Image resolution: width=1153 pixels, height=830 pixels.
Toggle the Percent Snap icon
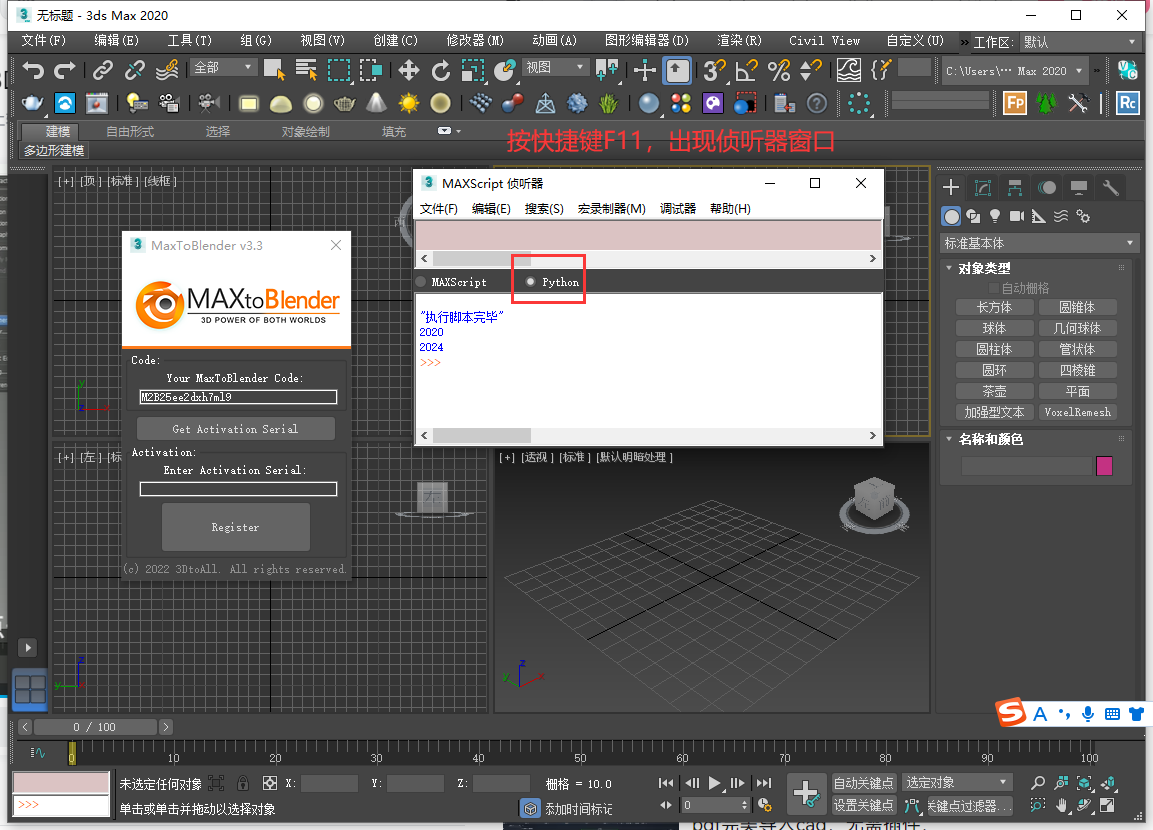click(778, 71)
